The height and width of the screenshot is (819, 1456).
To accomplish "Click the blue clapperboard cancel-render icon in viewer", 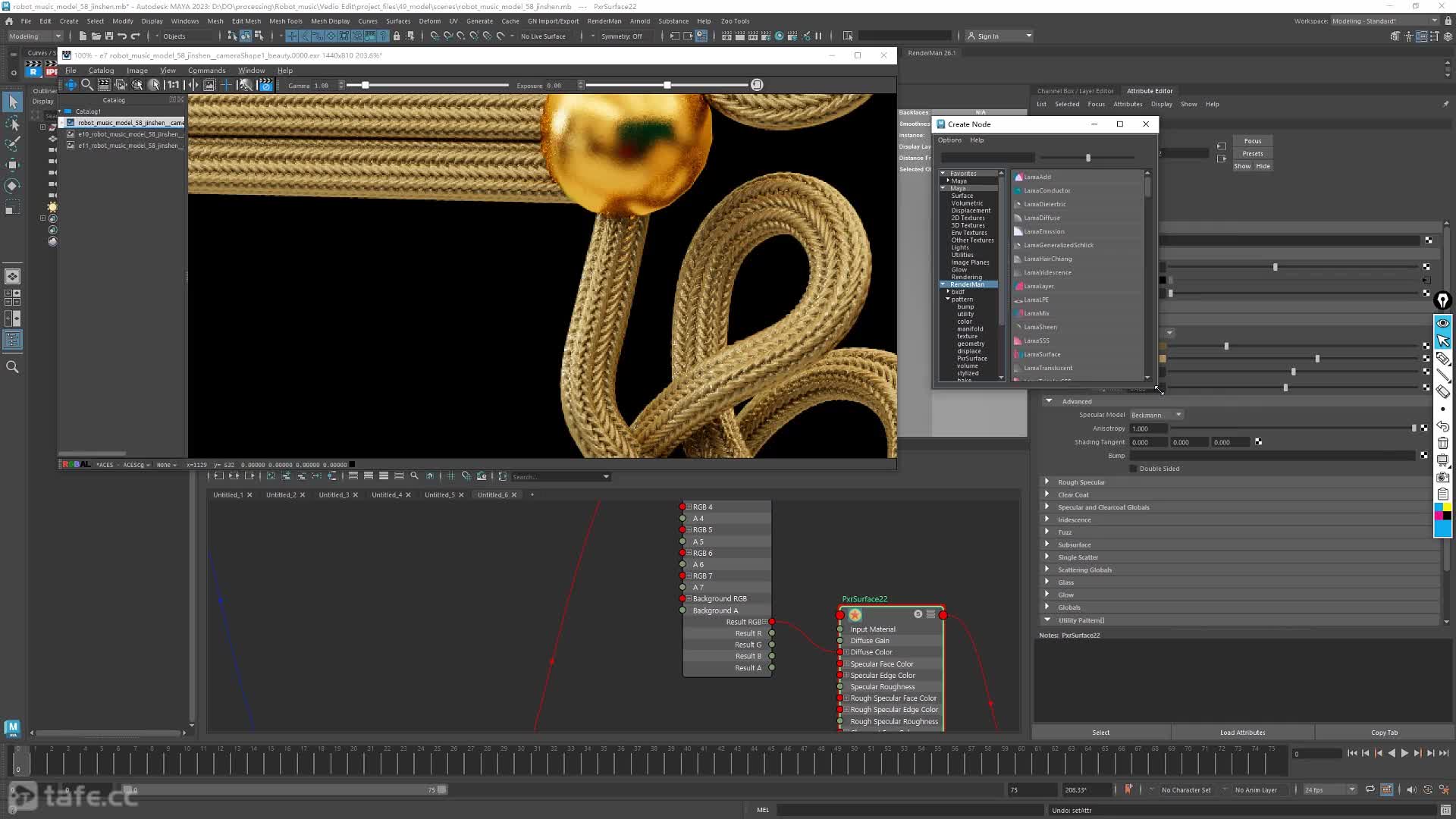I will [266, 85].
